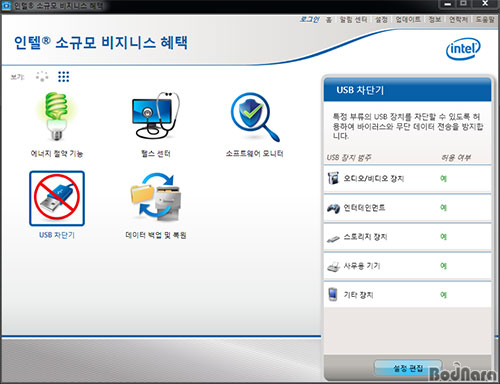This screenshot has width=500, height=384.
Task: Click 예 value for 스토리지 장치
Action: [443, 237]
